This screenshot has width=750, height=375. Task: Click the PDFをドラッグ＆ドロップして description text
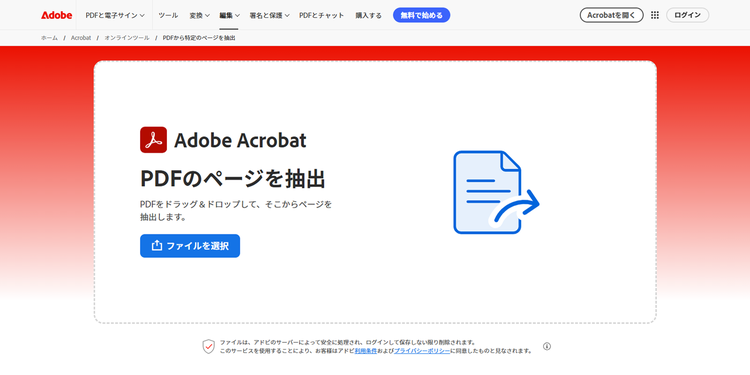[236, 210]
